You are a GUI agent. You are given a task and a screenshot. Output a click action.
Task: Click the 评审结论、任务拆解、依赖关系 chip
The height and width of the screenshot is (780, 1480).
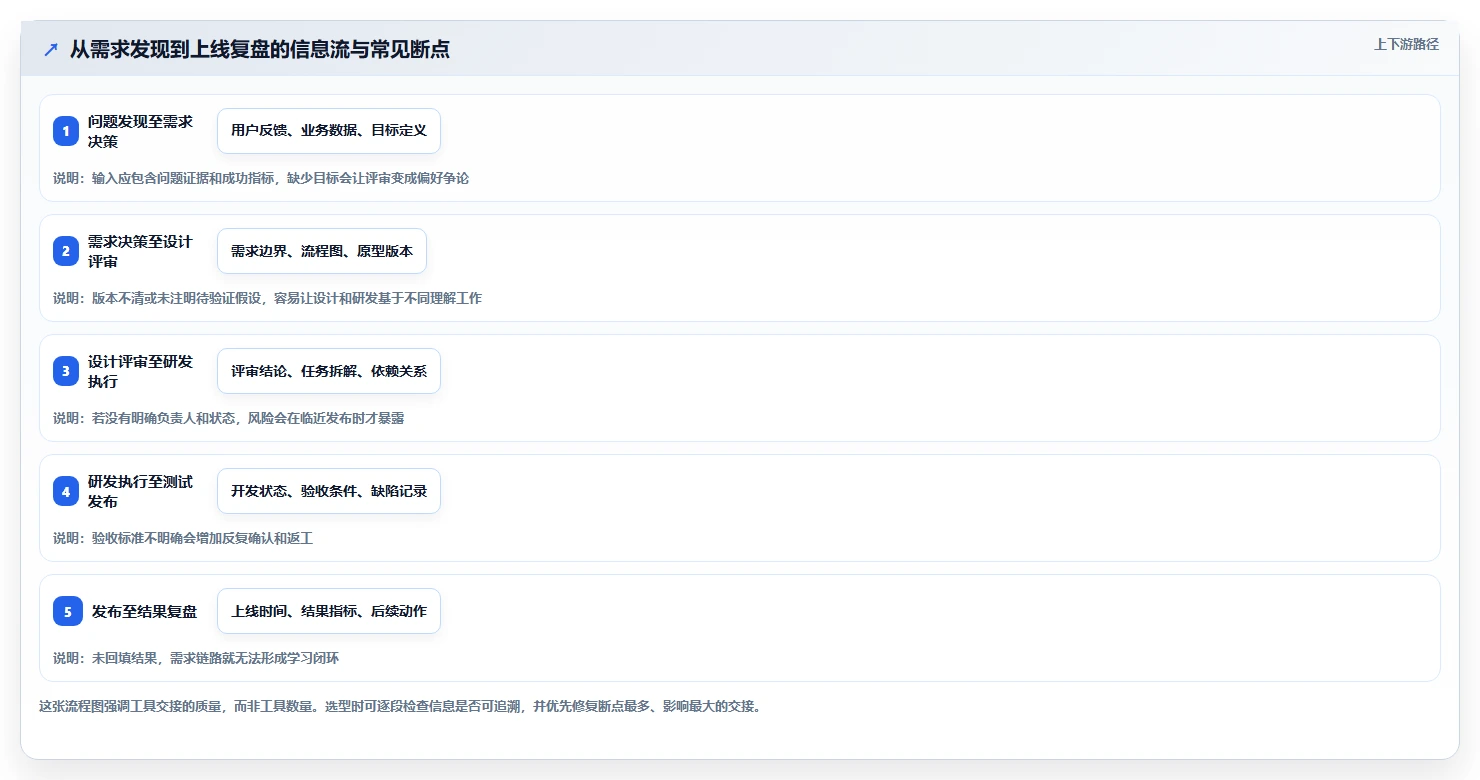point(329,371)
